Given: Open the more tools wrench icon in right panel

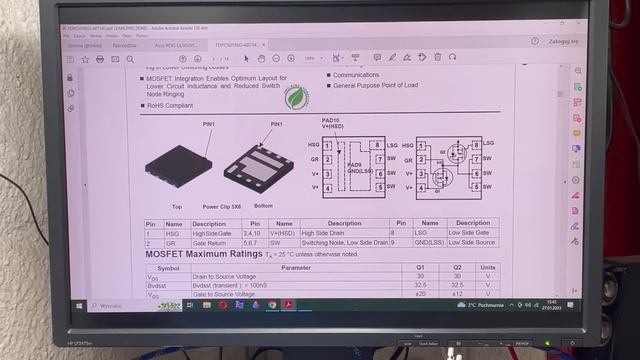Looking at the screenshot, I should [575, 242].
